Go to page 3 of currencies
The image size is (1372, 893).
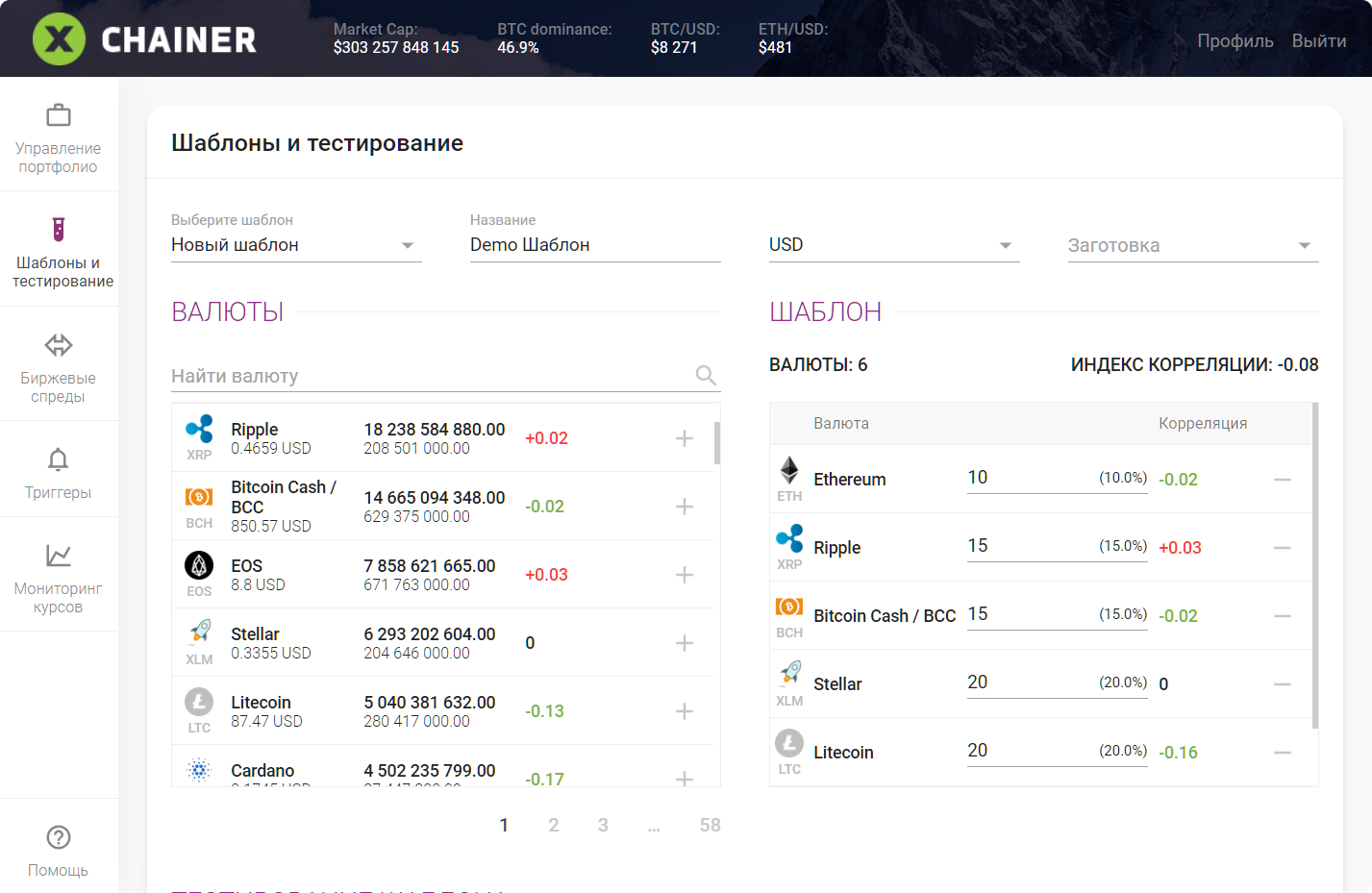coord(603,825)
